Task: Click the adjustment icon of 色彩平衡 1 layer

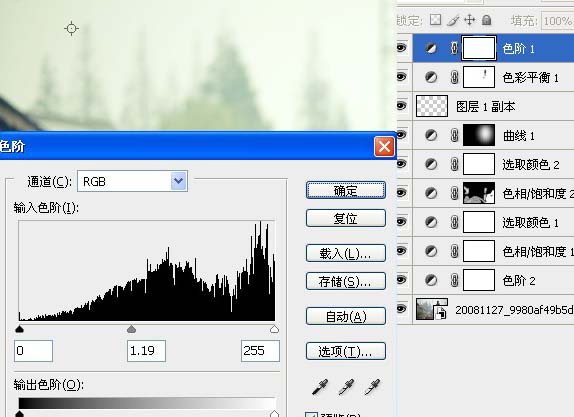Action: point(431,77)
